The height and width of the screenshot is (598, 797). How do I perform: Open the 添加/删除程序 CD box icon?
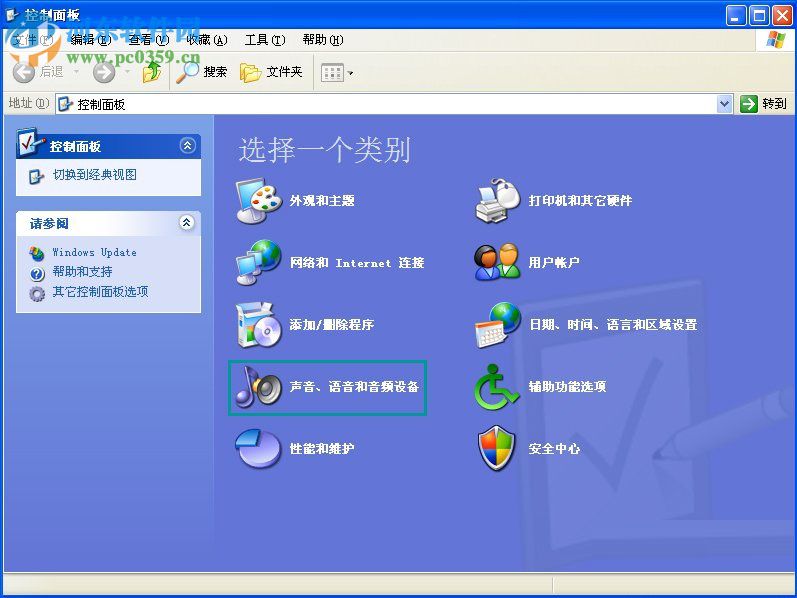259,324
